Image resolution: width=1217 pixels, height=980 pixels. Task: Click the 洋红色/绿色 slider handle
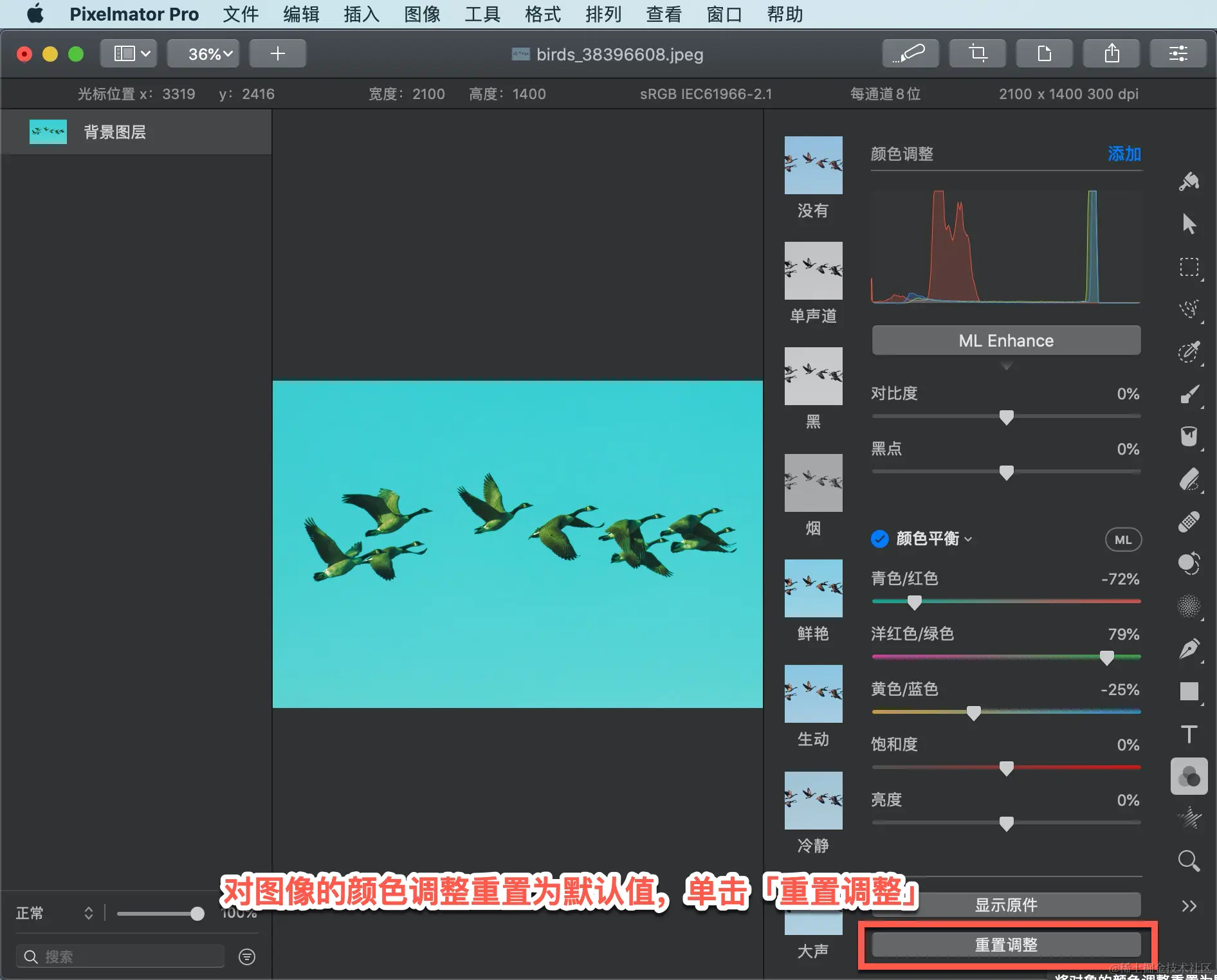1107,658
